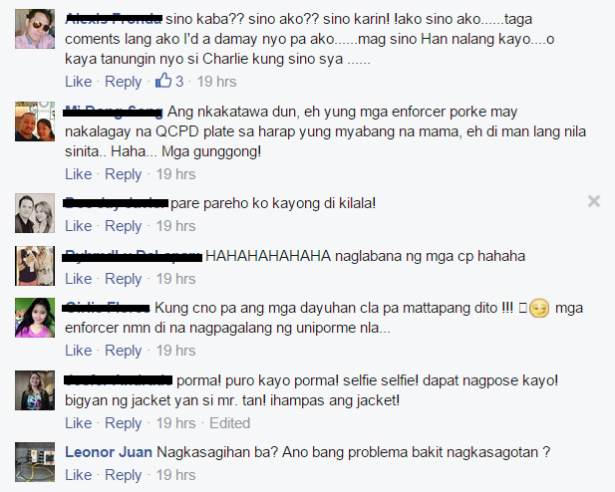This screenshot has width=615, height=492.
Task: Like the 'sino kaba??' comment
Action: tap(78, 82)
